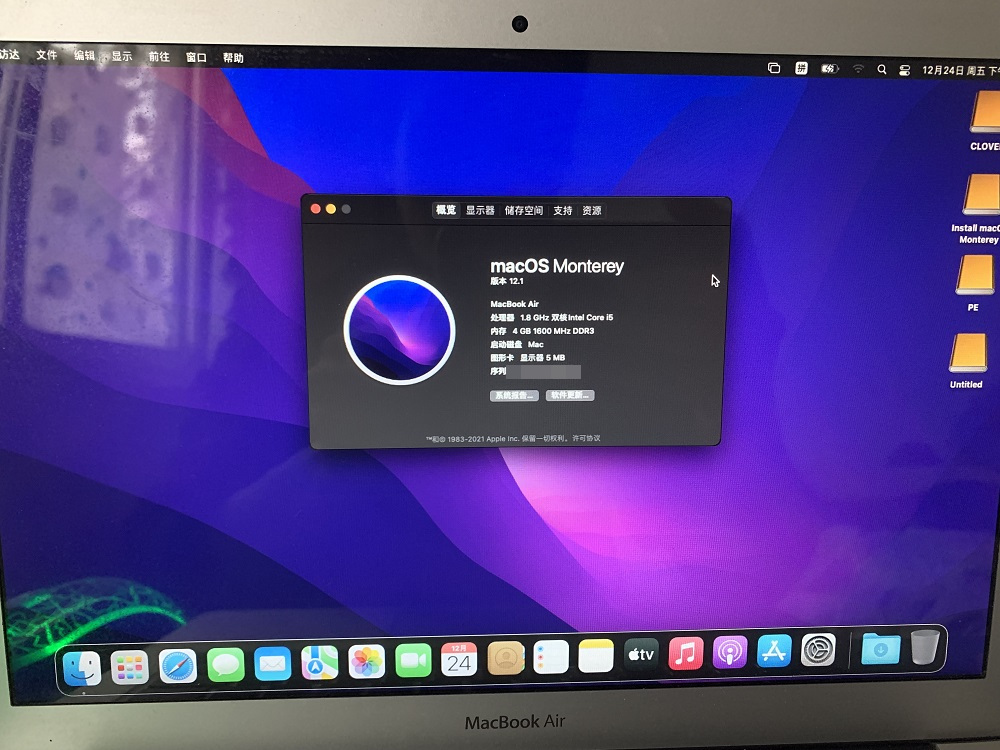Viewport: 1000px width, 750px height.
Task: Open the Trash in the Dock
Action: point(925,647)
